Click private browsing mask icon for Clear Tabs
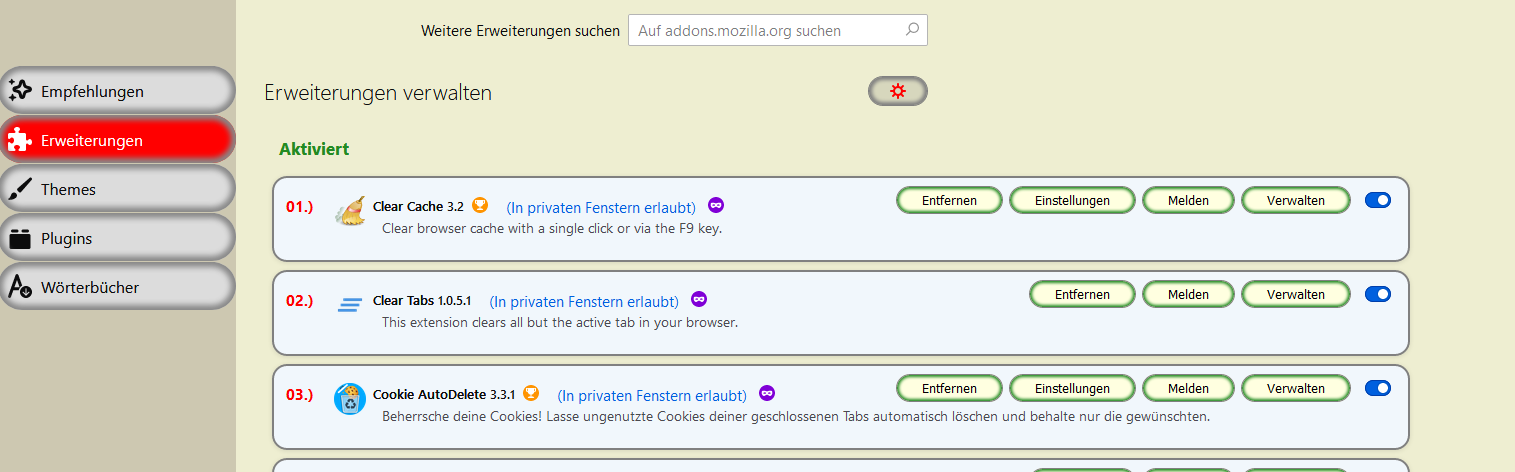Image resolution: width=1515 pixels, height=472 pixels. tap(699, 299)
